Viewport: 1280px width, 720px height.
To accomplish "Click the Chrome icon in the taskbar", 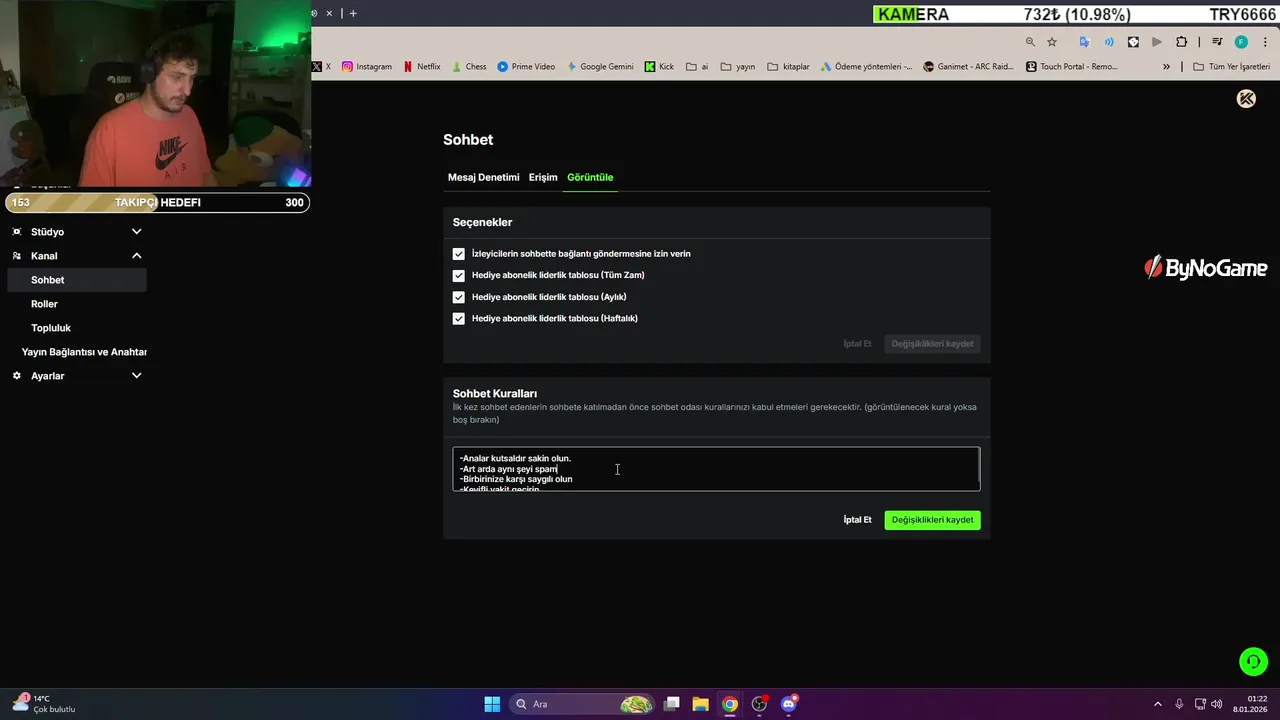I will 730,704.
